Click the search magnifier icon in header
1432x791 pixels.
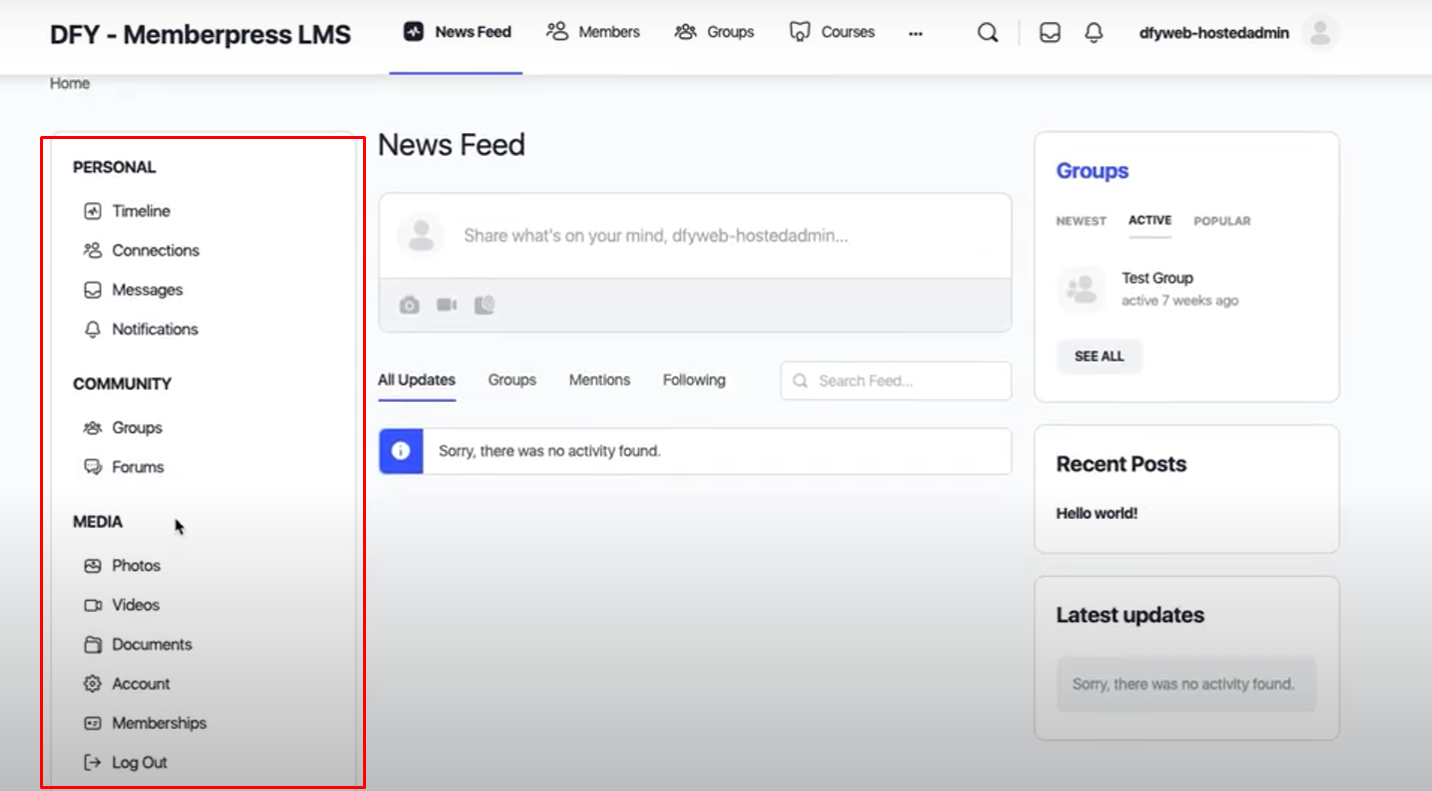[x=987, y=33]
